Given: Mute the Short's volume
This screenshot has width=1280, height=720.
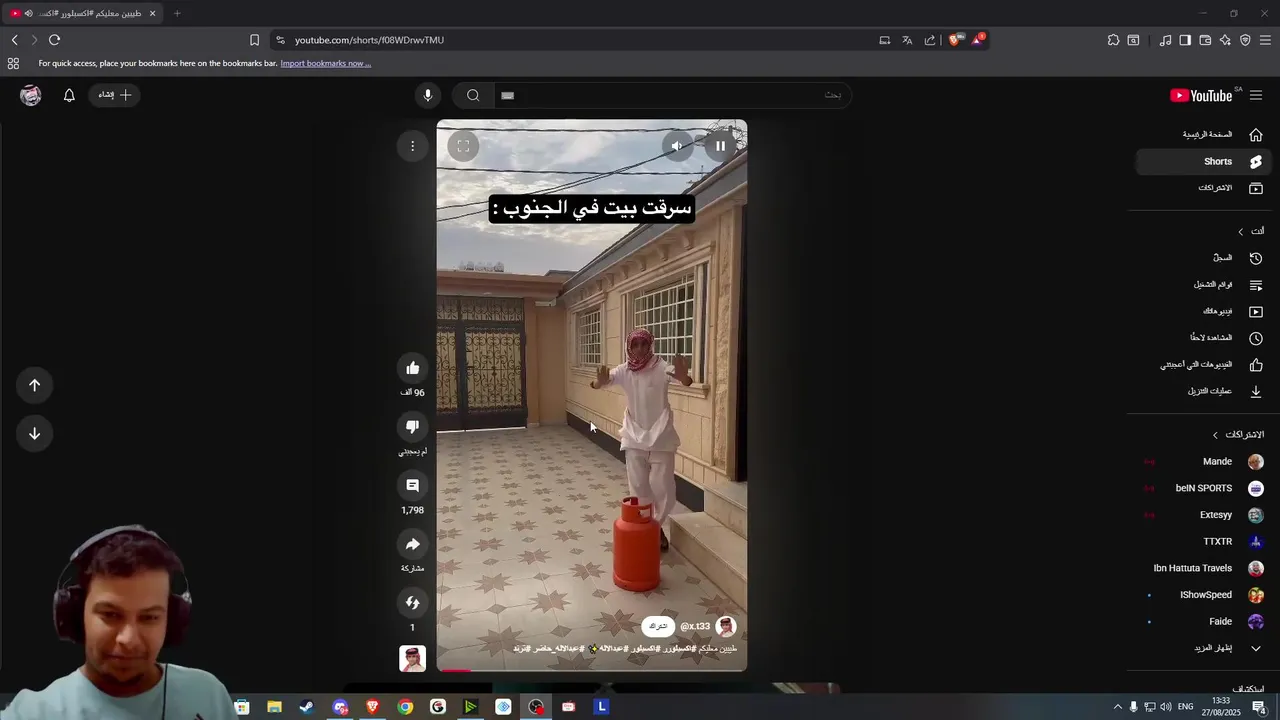Looking at the screenshot, I should coord(677,146).
